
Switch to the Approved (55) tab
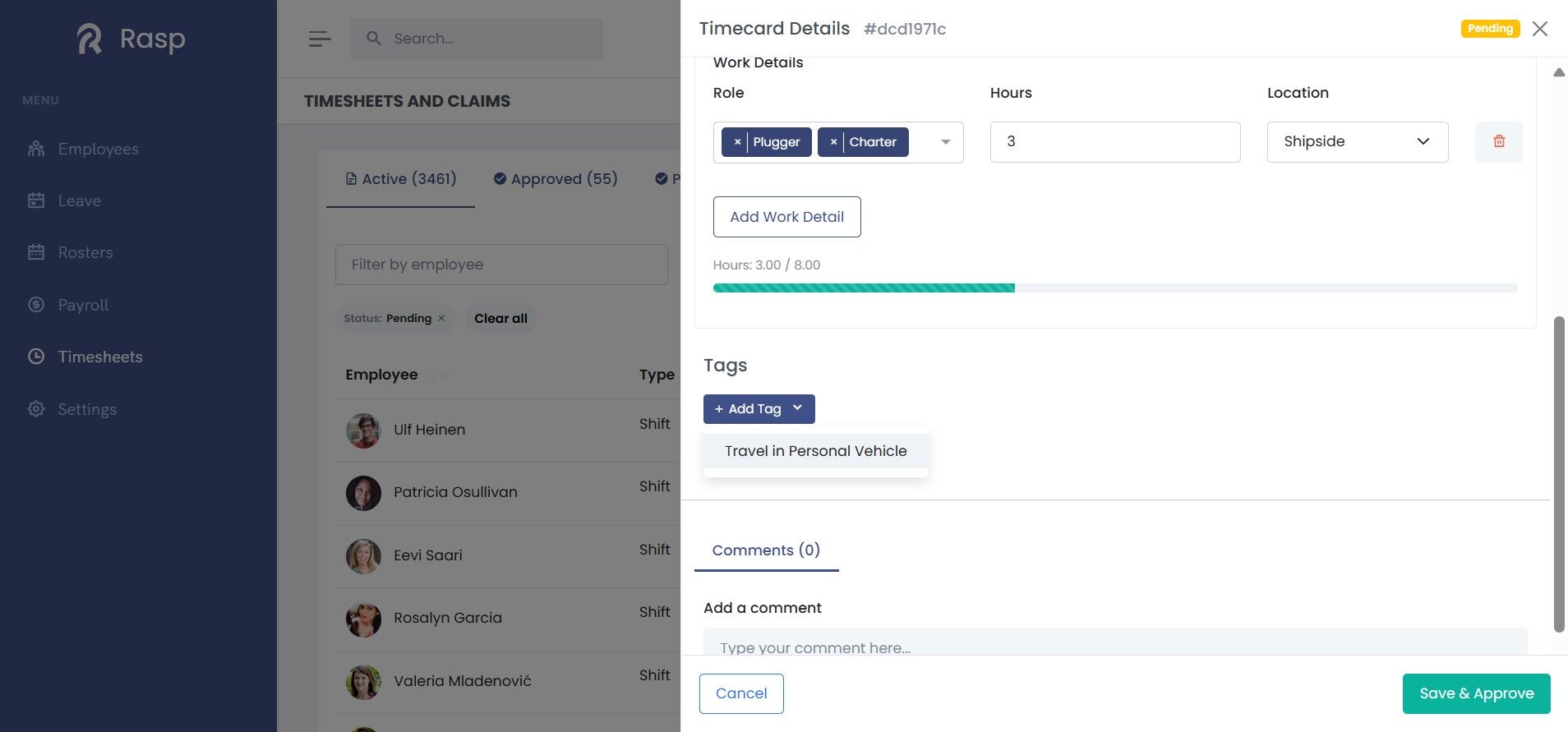556,179
